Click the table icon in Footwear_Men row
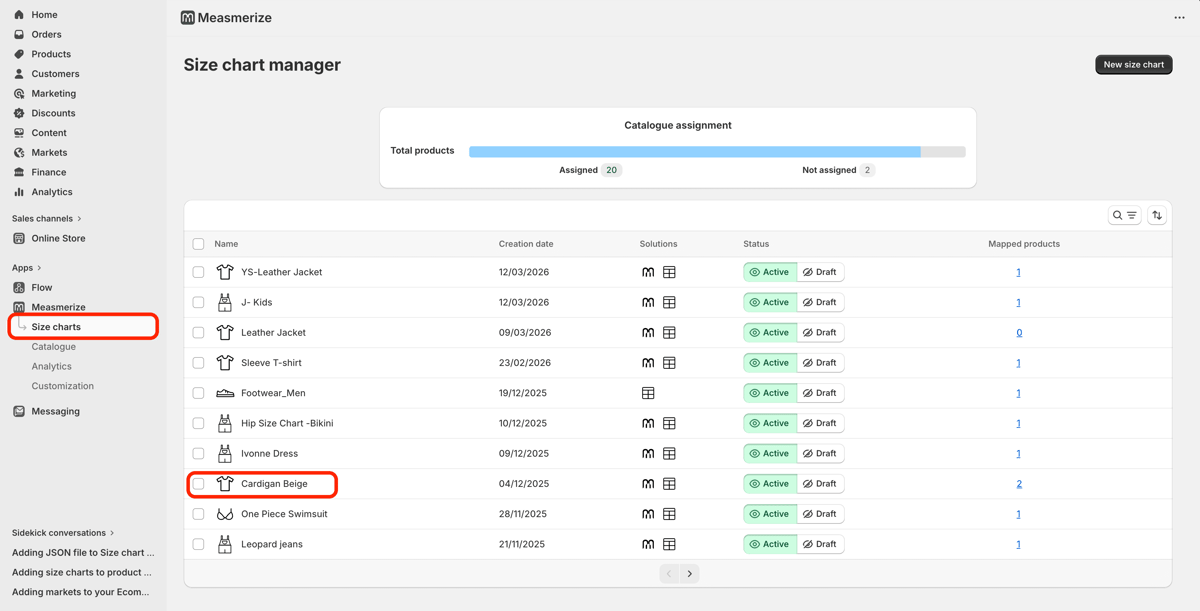The height and width of the screenshot is (611, 1200). coord(648,393)
